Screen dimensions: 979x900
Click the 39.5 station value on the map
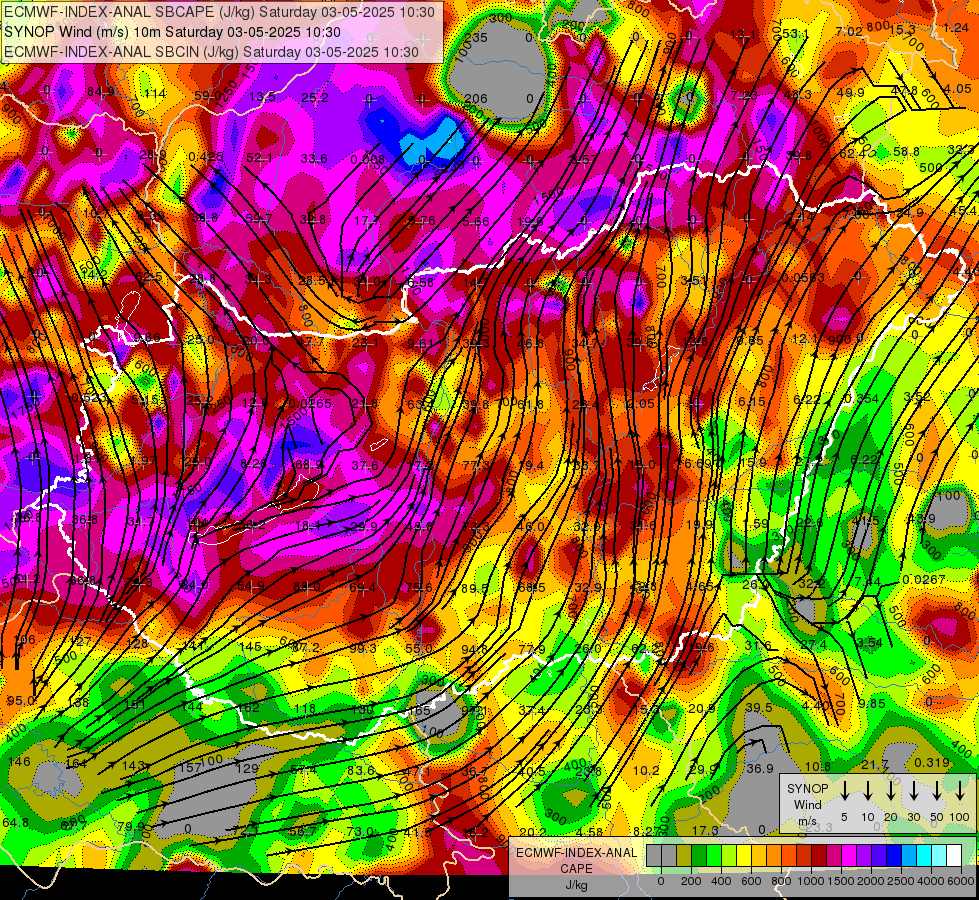coord(759,708)
